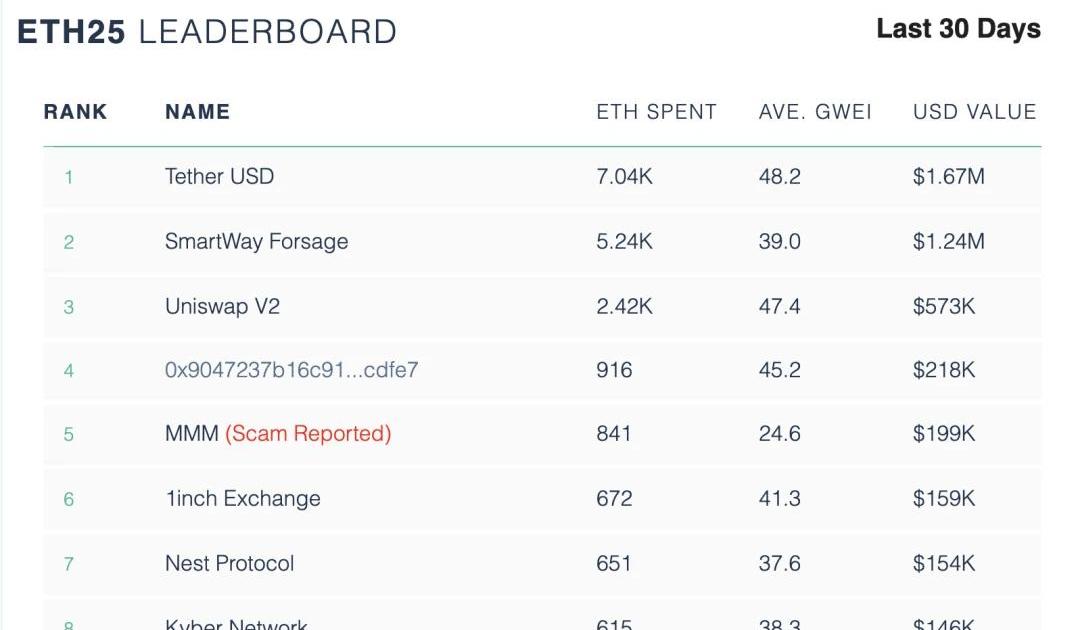Click the MMM name entry

(x=191, y=434)
